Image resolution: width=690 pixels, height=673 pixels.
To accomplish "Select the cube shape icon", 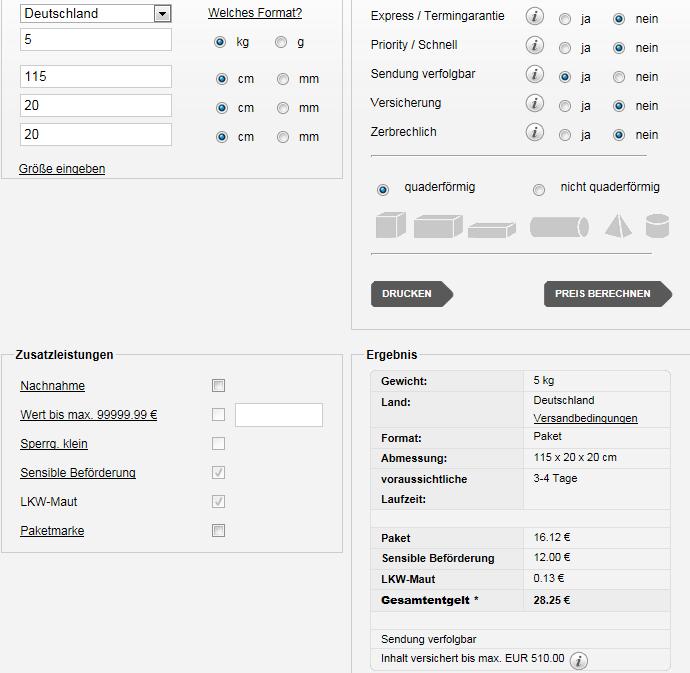I will [391, 225].
